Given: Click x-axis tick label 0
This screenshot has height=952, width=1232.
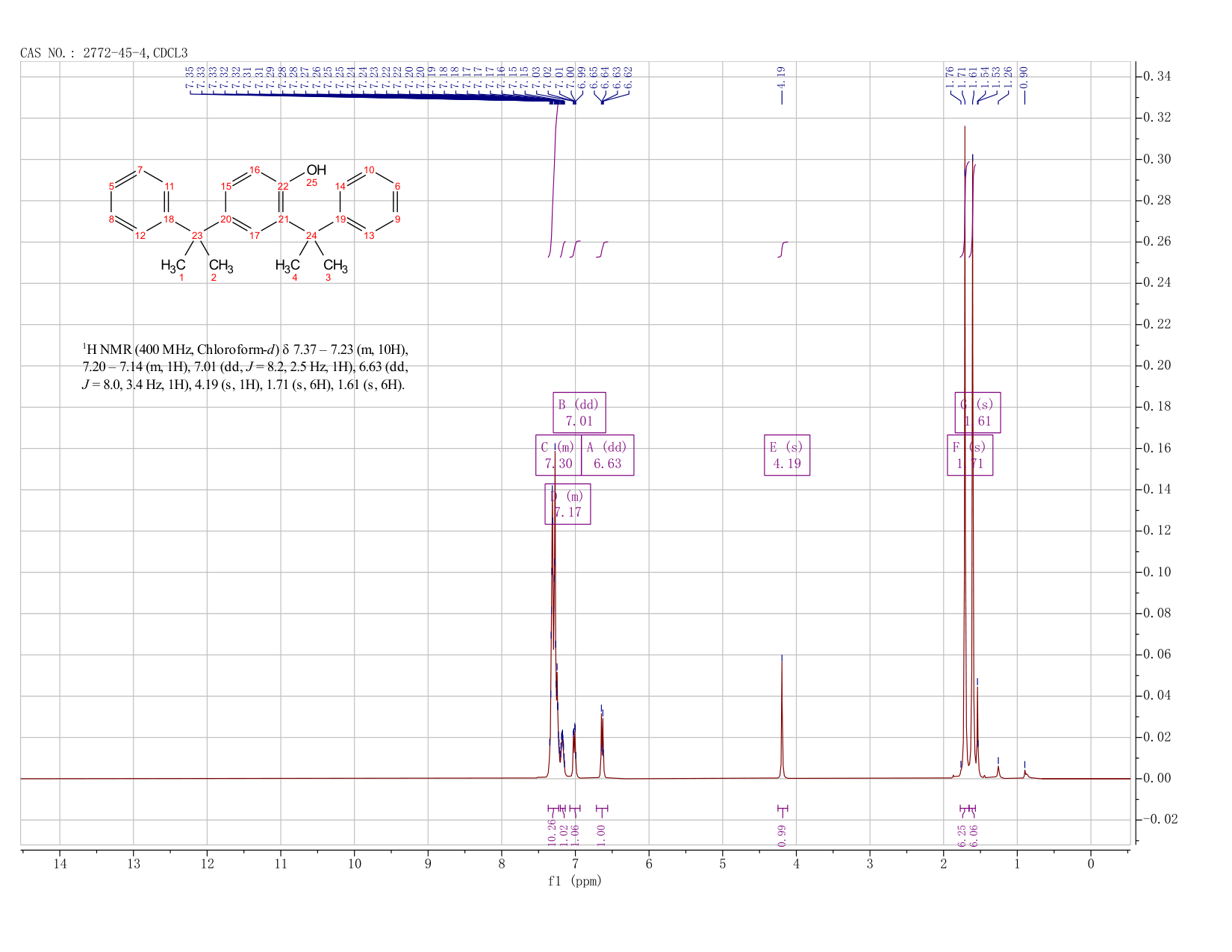Looking at the screenshot, I should pyautogui.click(x=1091, y=864).
